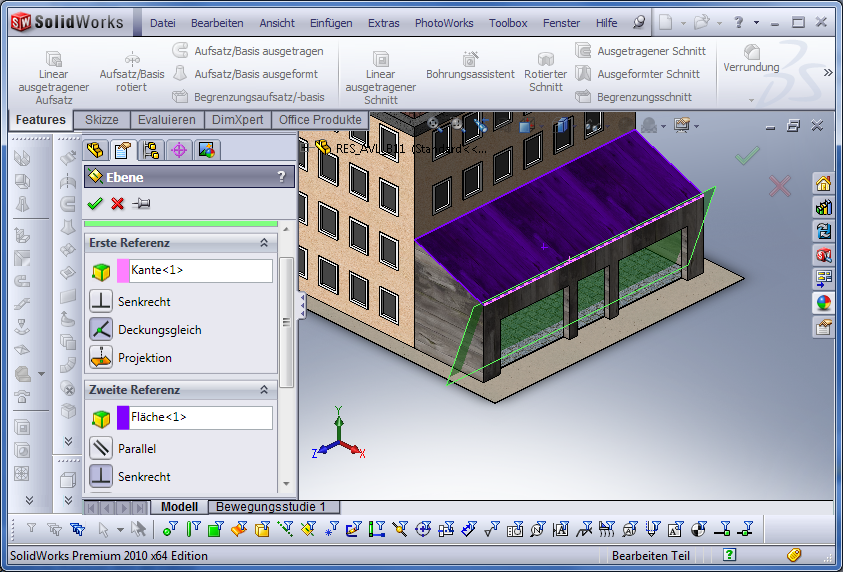843x572 pixels.
Task: Toggle Senkrecht constraint under Erste Referenz
Action: (x=101, y=301)
